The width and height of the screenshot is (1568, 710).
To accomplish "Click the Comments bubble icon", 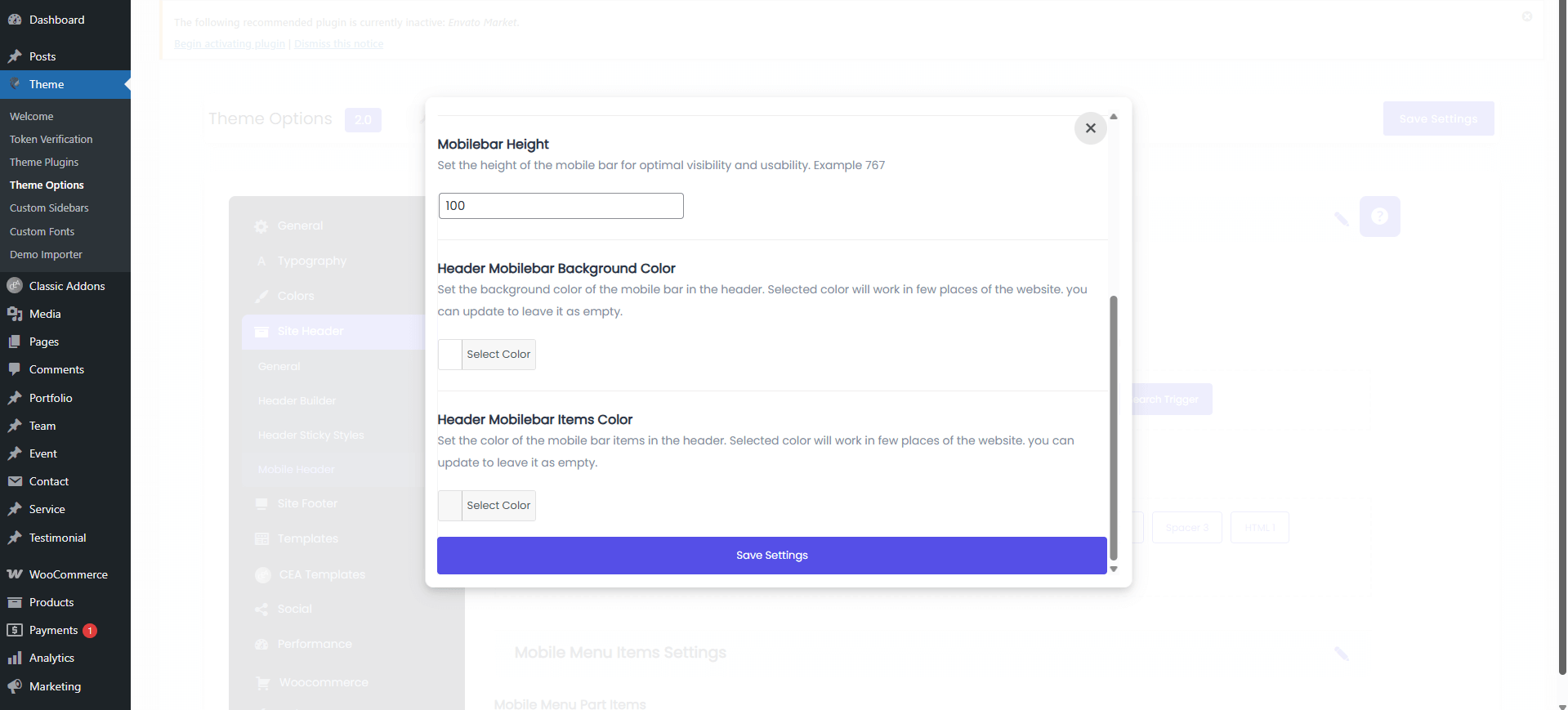I will 15,369.
